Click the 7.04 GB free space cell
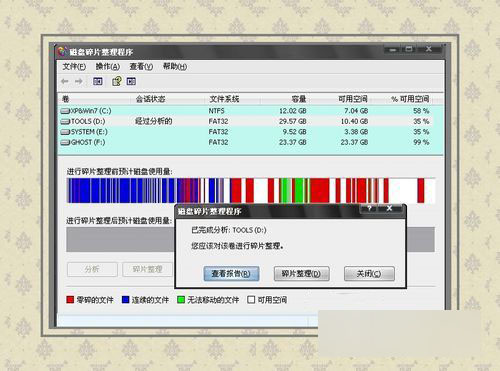 click(356, 111)
